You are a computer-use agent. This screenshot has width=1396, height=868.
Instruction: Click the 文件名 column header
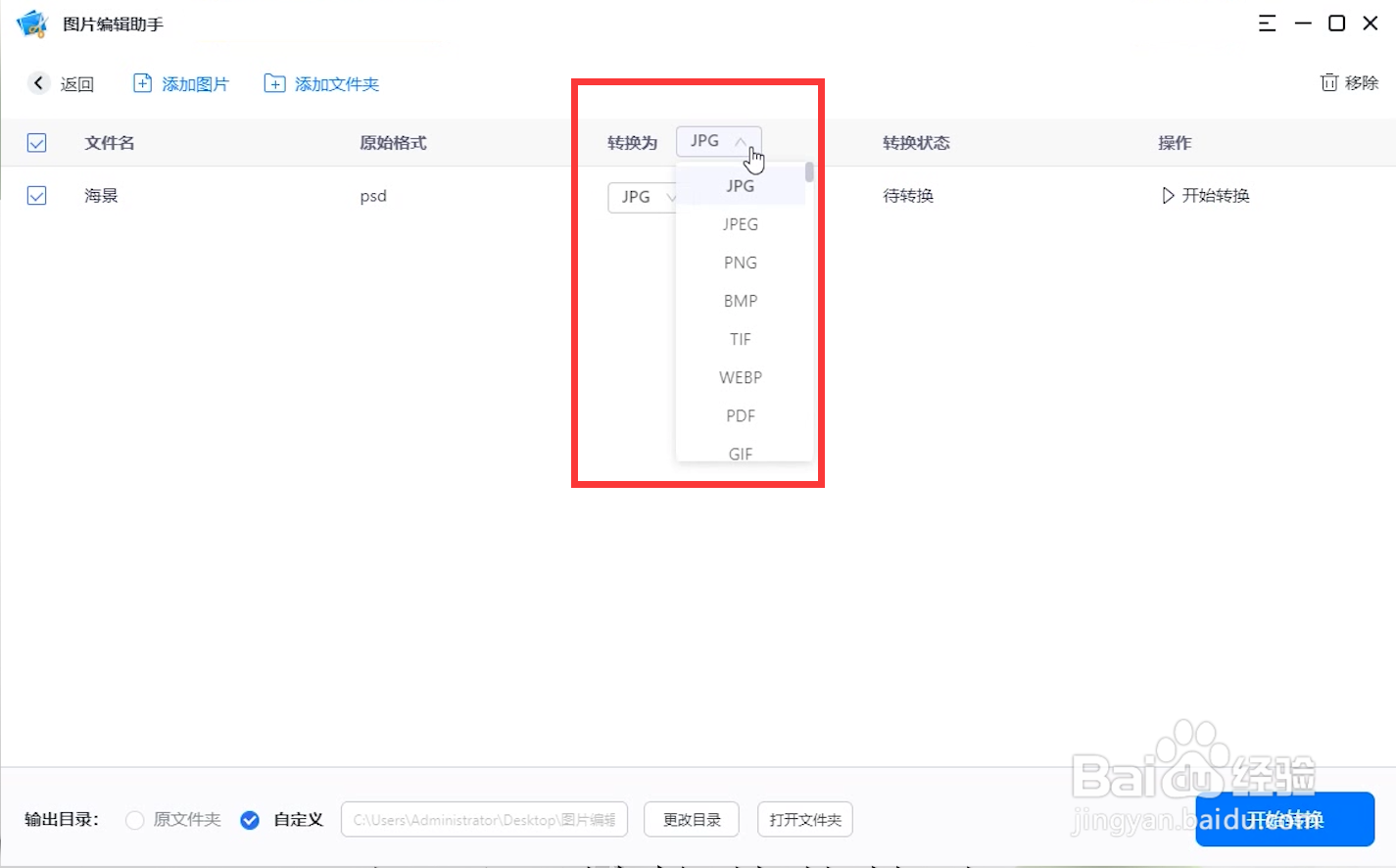point(108,142)
